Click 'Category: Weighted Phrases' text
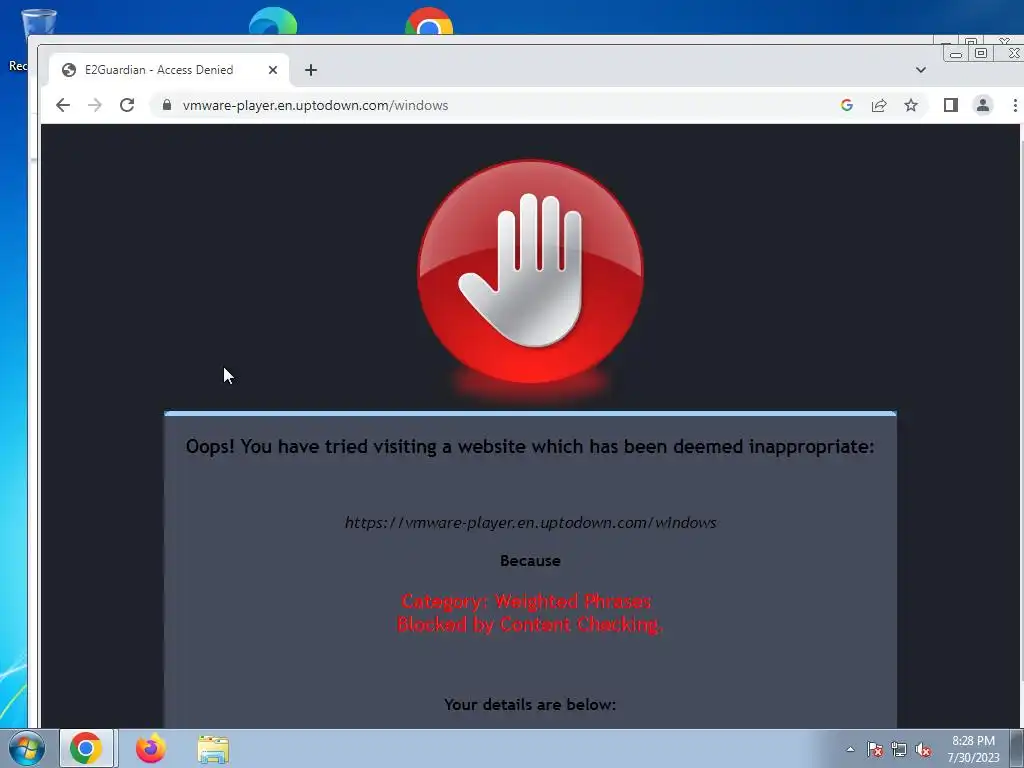 pyautogui.click(x=526, y=601)
